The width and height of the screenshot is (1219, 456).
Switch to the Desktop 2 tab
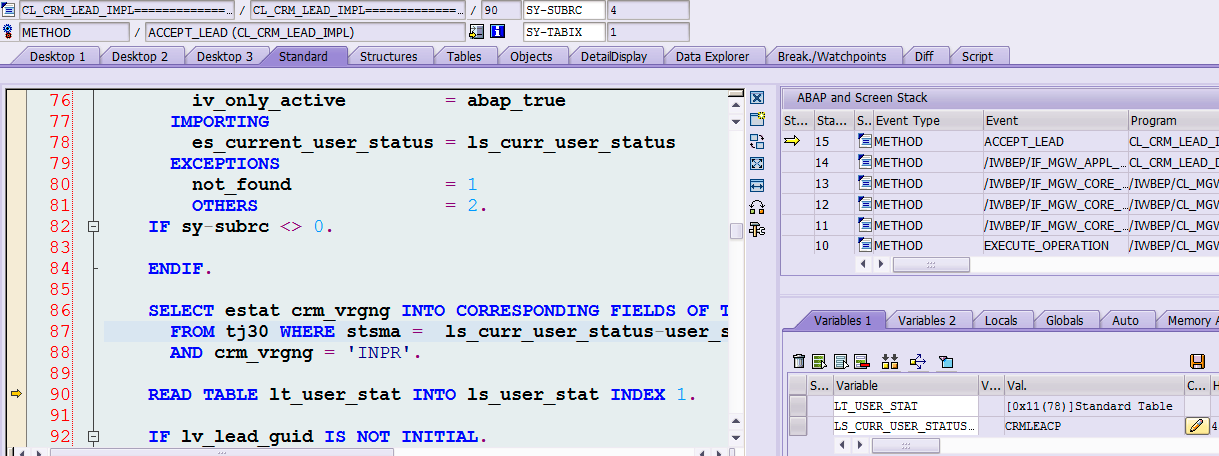point(140,56)
